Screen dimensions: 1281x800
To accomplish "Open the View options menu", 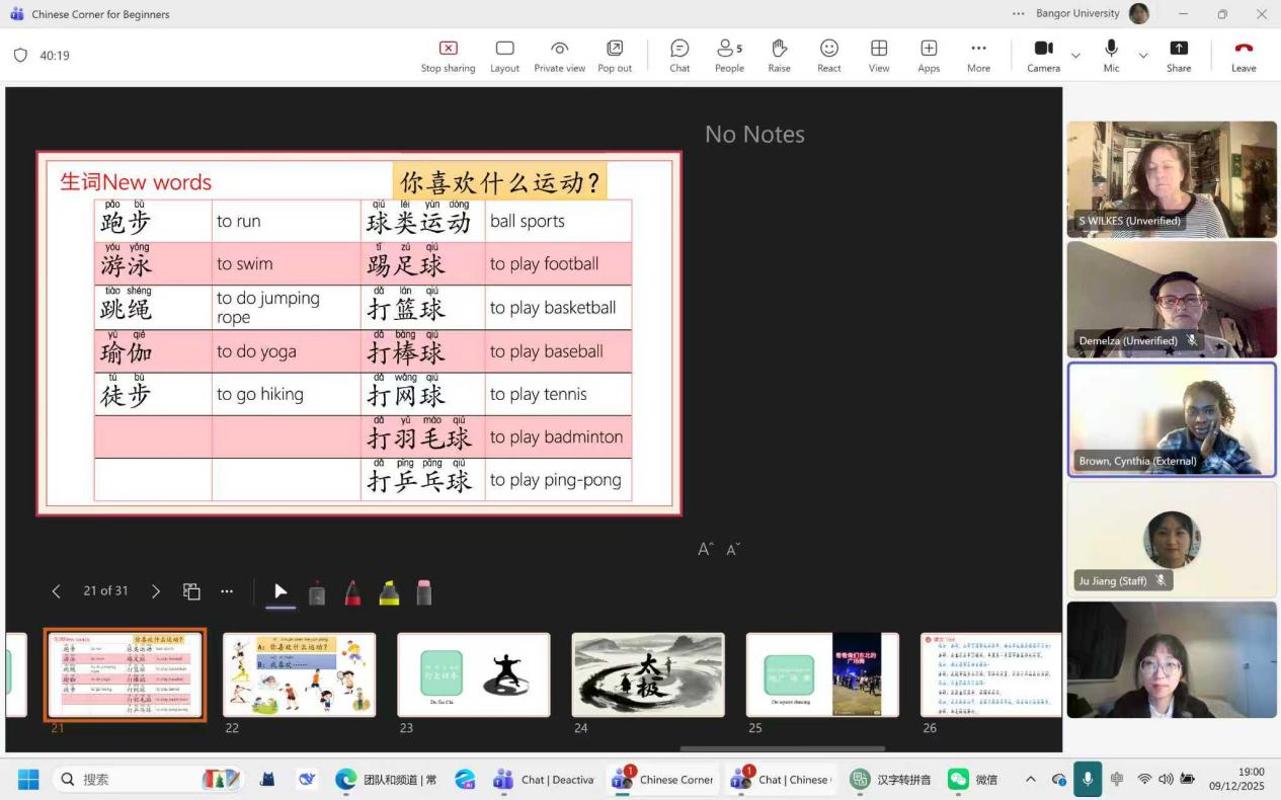I will coord(878,55).
